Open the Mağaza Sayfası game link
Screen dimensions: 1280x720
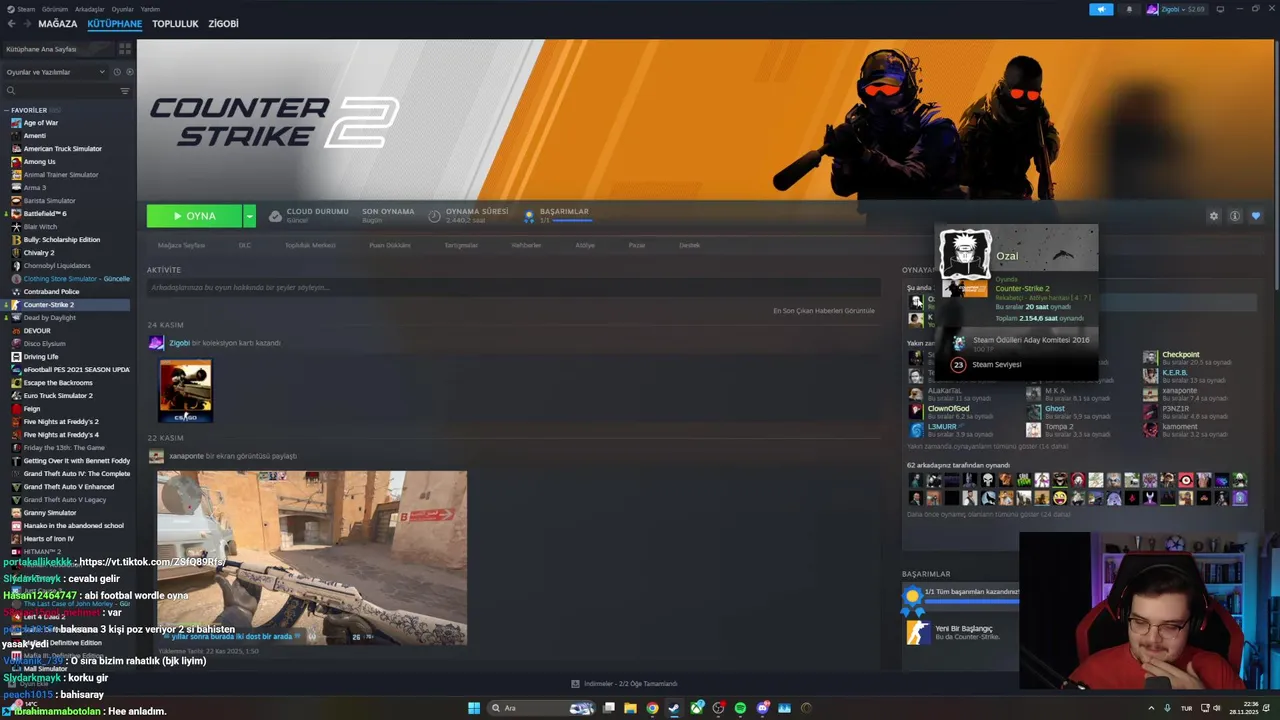pyautogui.click(x=181, y=245)
